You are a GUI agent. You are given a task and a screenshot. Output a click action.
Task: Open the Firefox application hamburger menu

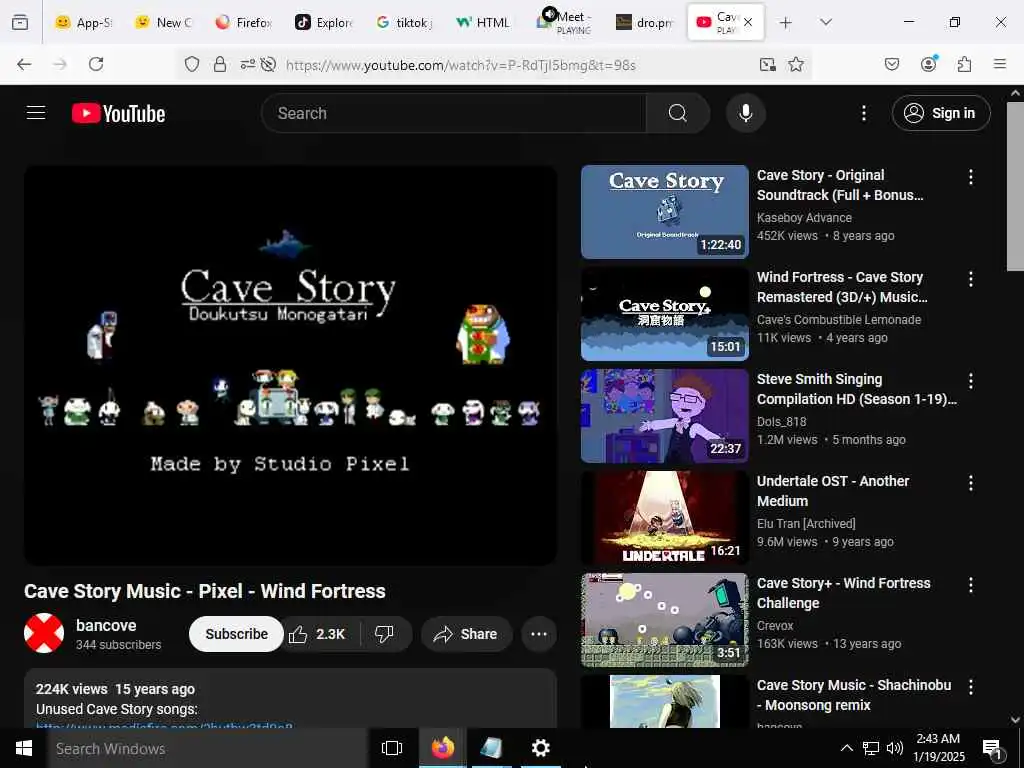tap(999, 64)
